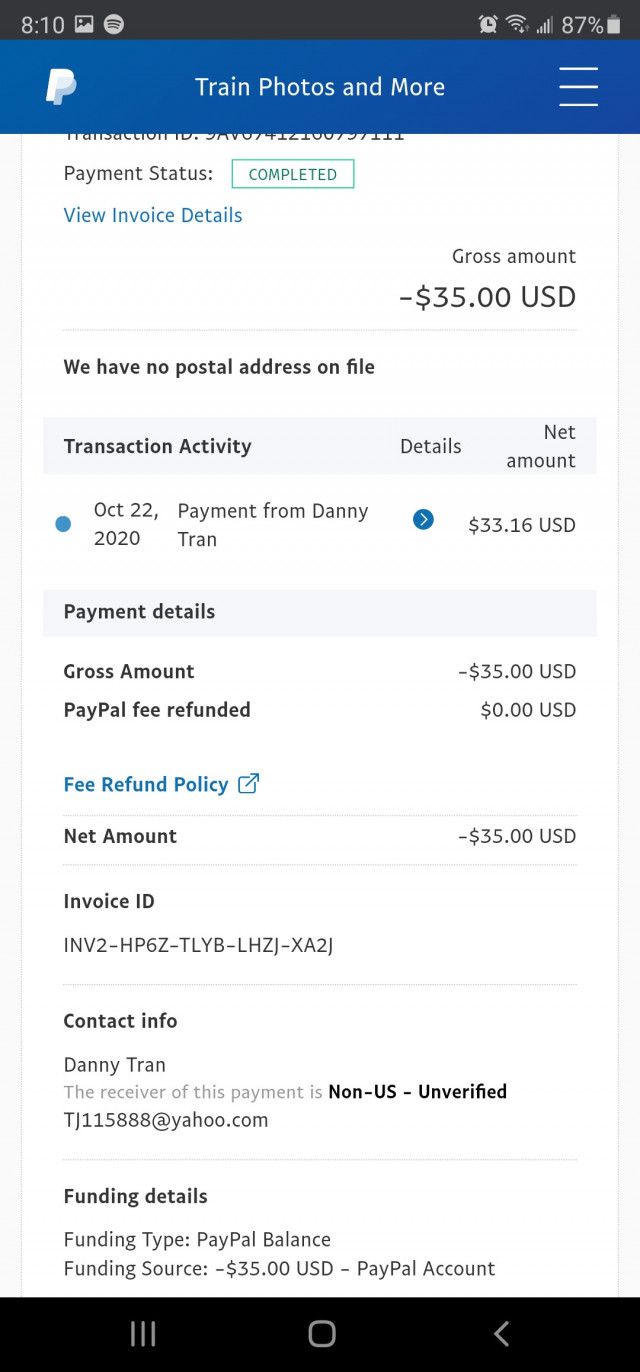Image resolution: width=640 pixels, height=1372 pixels.
Task: Go back using navigation bar arrow
Action: pos(502,1333)
